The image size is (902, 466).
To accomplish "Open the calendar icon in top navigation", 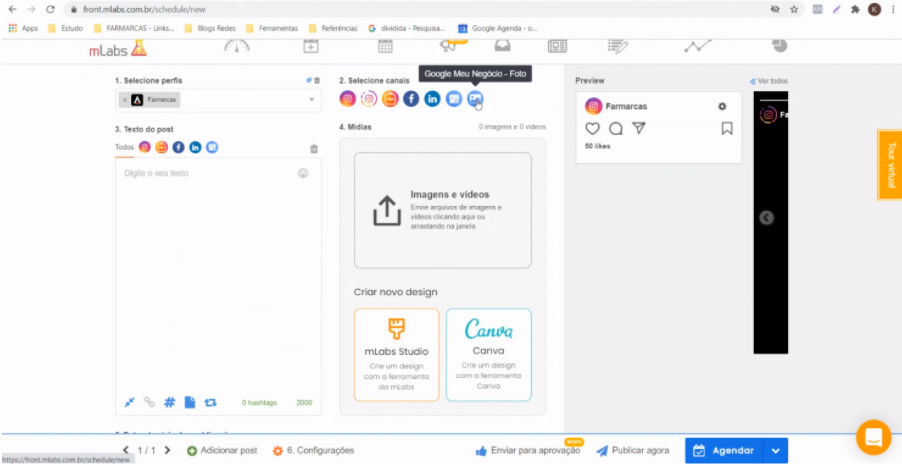I will (385, 46).
